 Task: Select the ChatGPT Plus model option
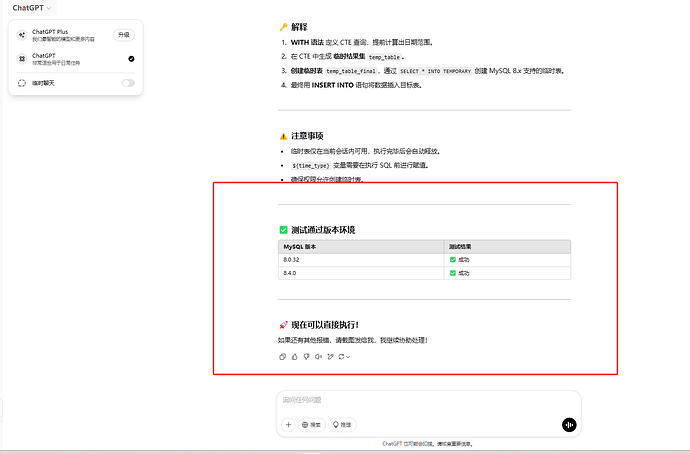click(75, 35)
